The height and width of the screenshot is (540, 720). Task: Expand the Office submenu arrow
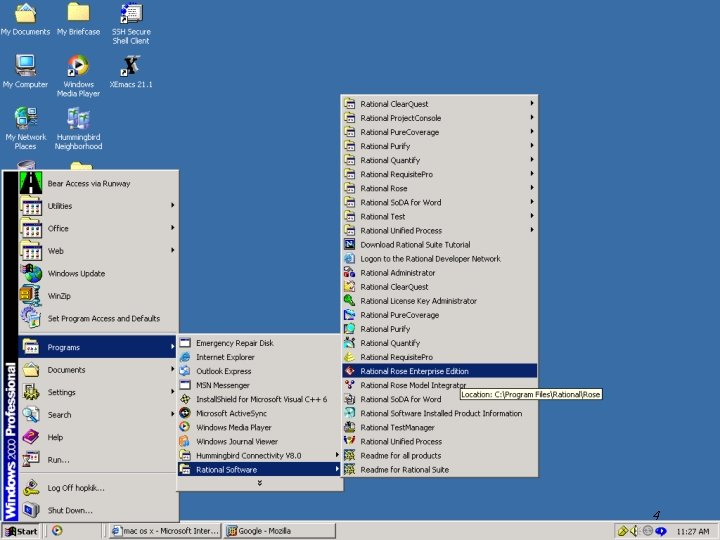click(x=173, y=228)
